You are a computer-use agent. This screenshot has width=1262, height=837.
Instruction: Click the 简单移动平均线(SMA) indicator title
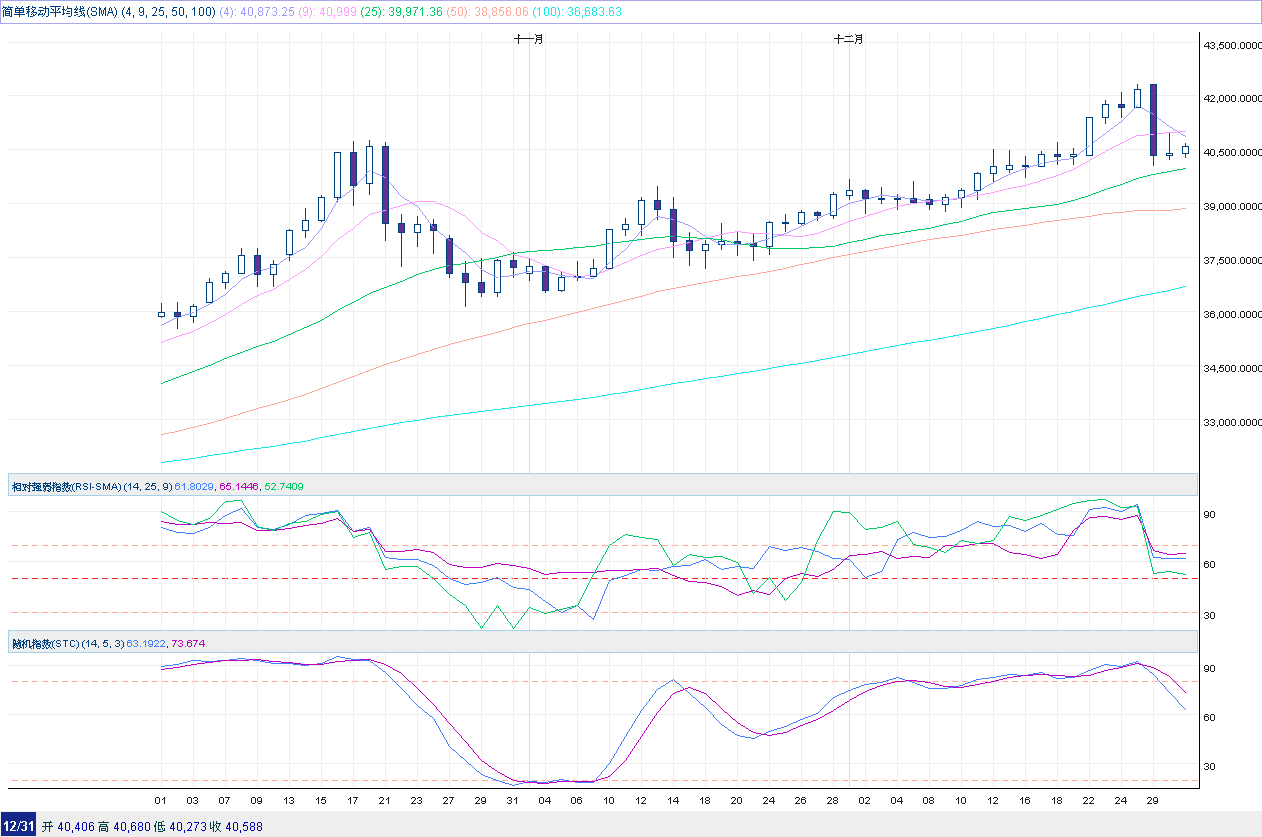[60, 12]
